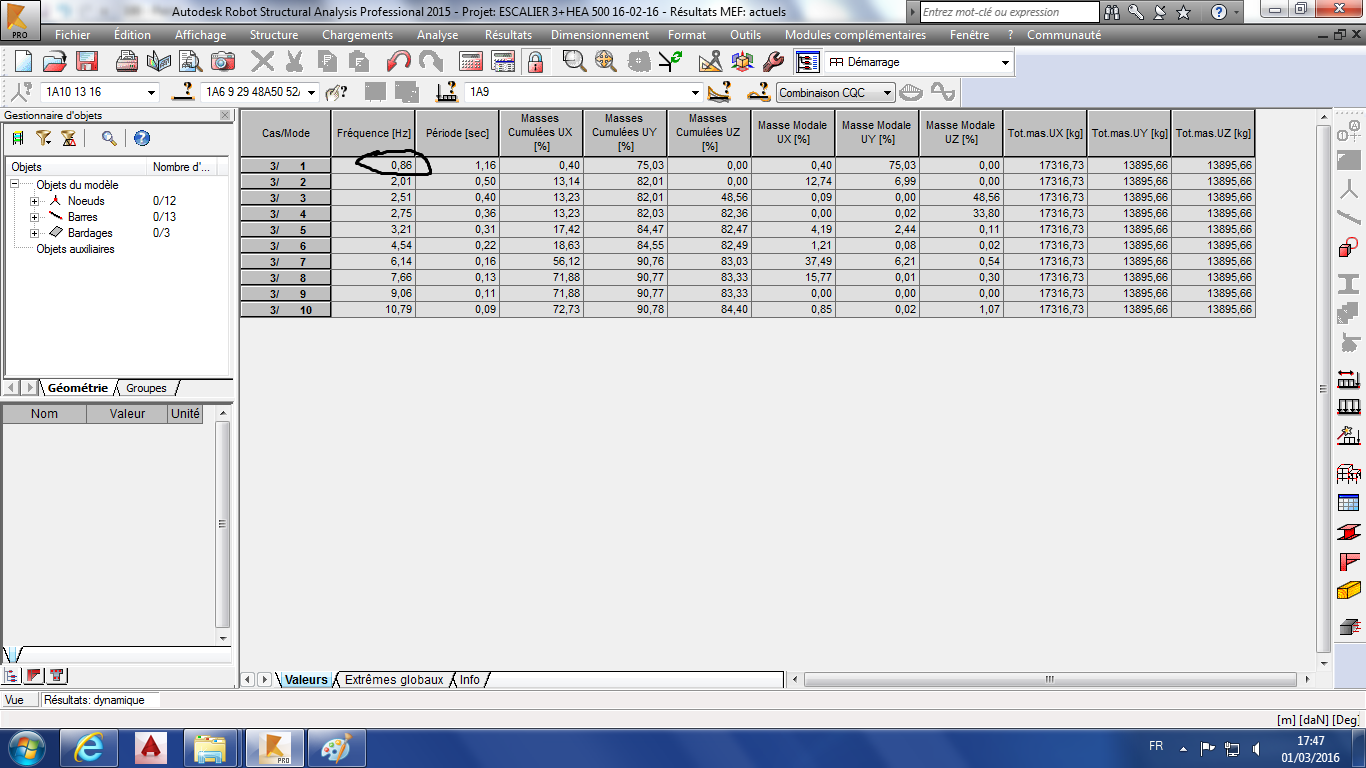Click the Fréquence [Hz] column header
The image size is (1366, 768).
coord(374,133)
